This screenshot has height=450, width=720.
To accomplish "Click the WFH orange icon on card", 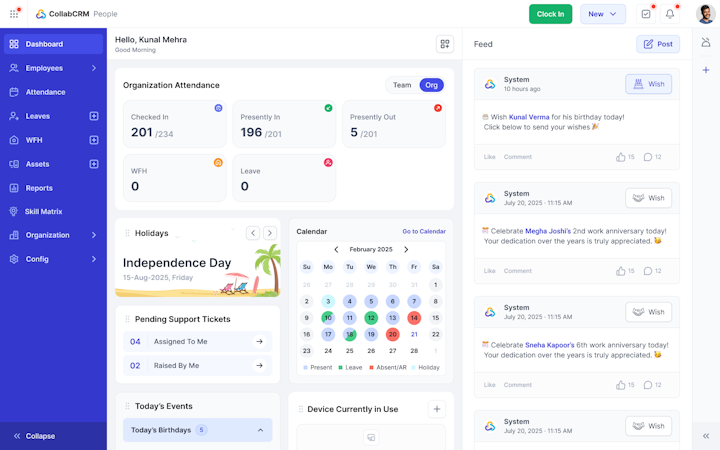I will [x=219, y=162].
